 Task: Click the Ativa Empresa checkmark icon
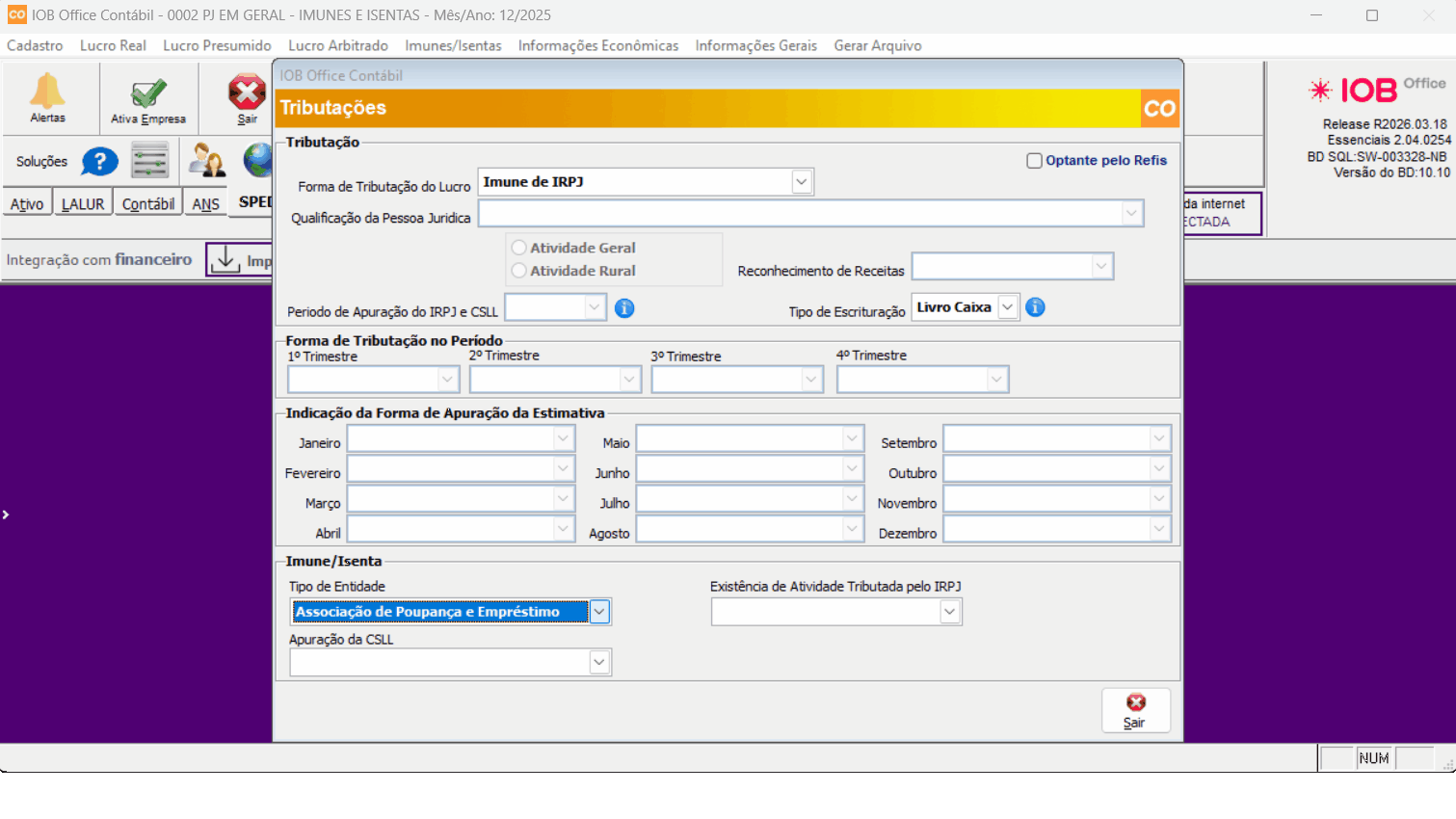click(148, 93)
